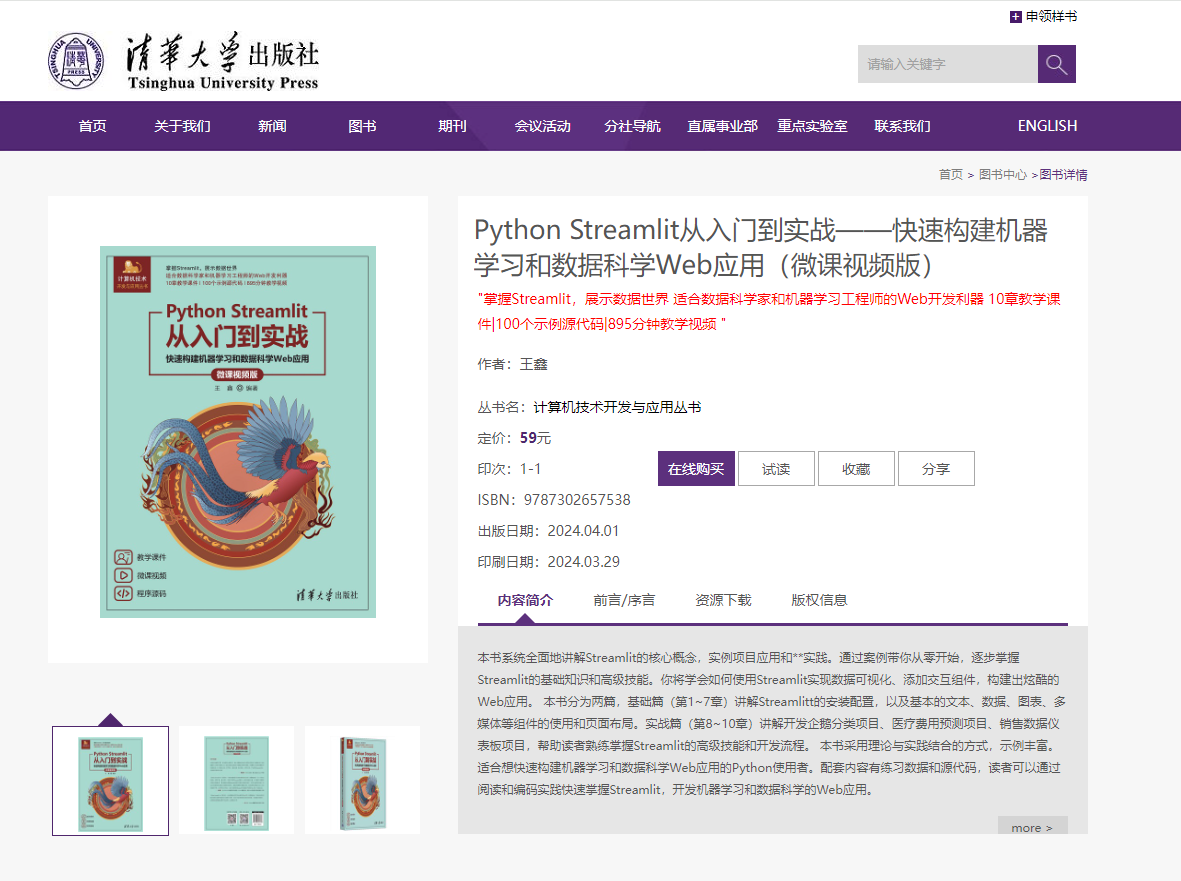The width and height of the screenshot is (1181, 881).
Task: Go to the 新闻 menu item
Action: click(x=272, y=126)
